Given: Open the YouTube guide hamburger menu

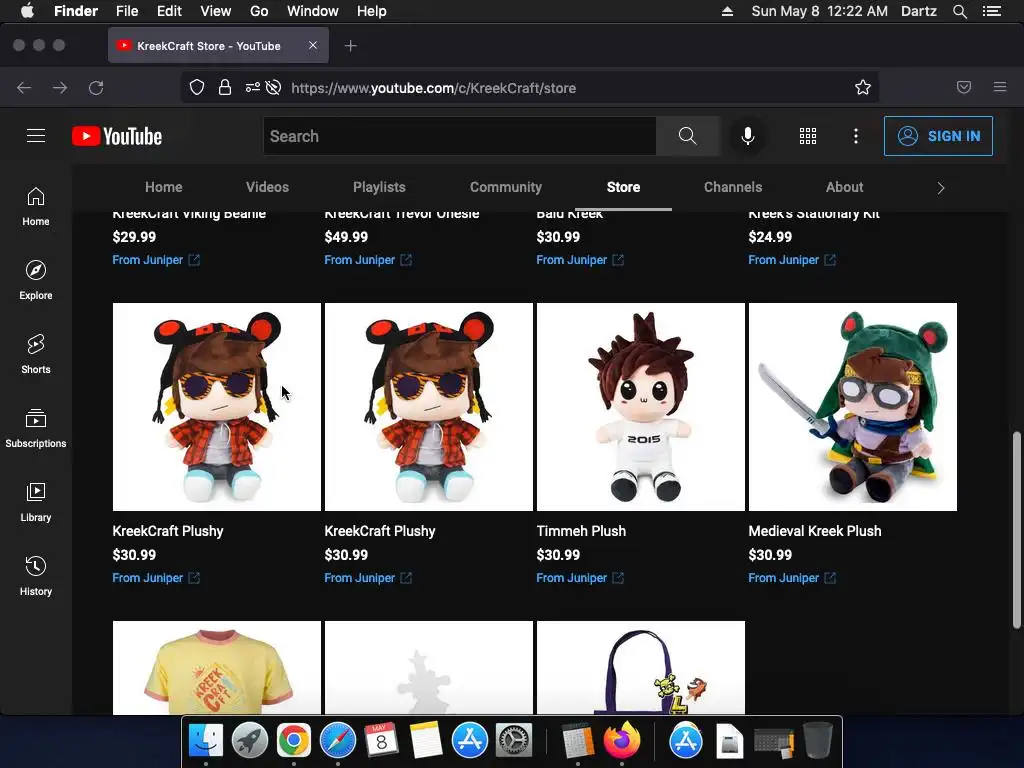Looking at the screenshot, I should pos(36,136).
